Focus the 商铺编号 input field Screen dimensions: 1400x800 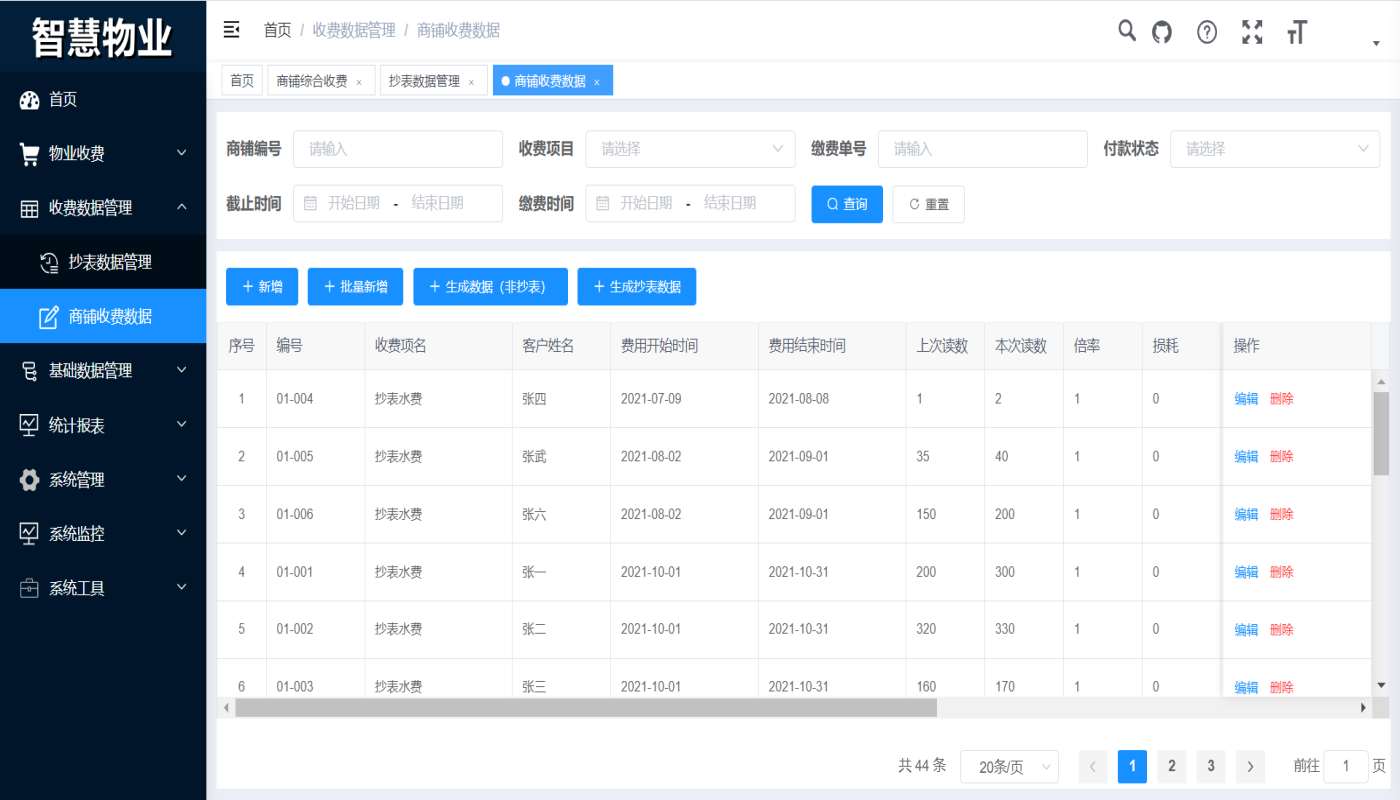[398, 149]
